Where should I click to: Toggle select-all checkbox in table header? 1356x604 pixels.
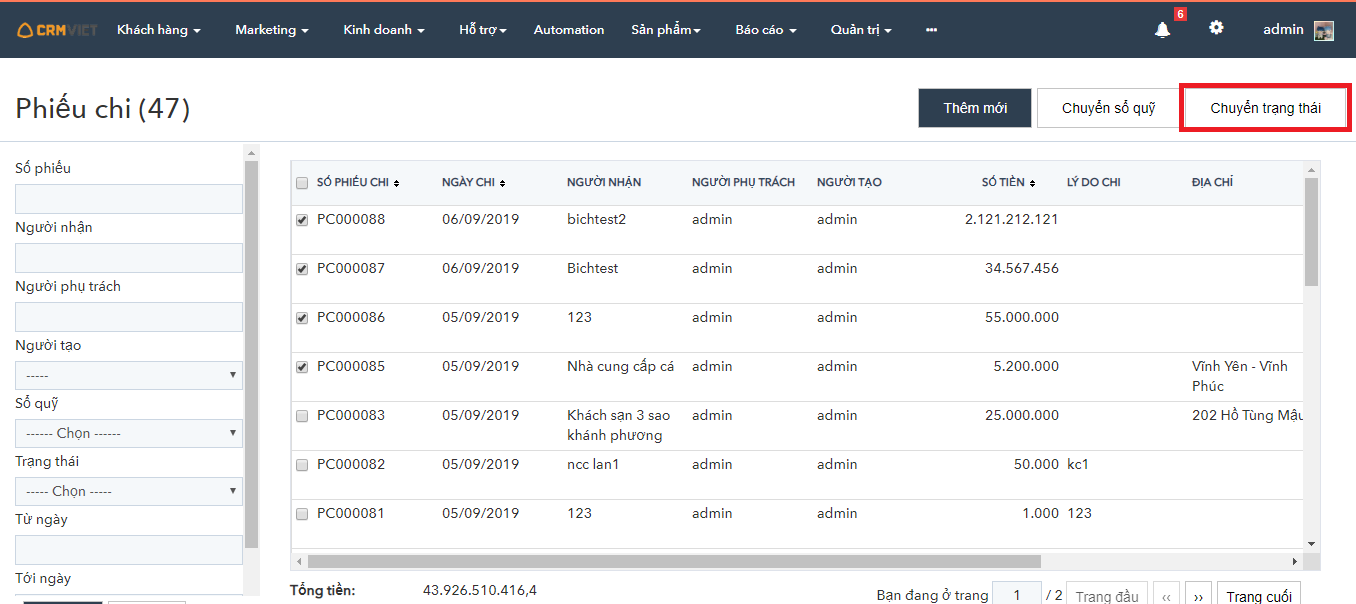[x=302, y=183]
